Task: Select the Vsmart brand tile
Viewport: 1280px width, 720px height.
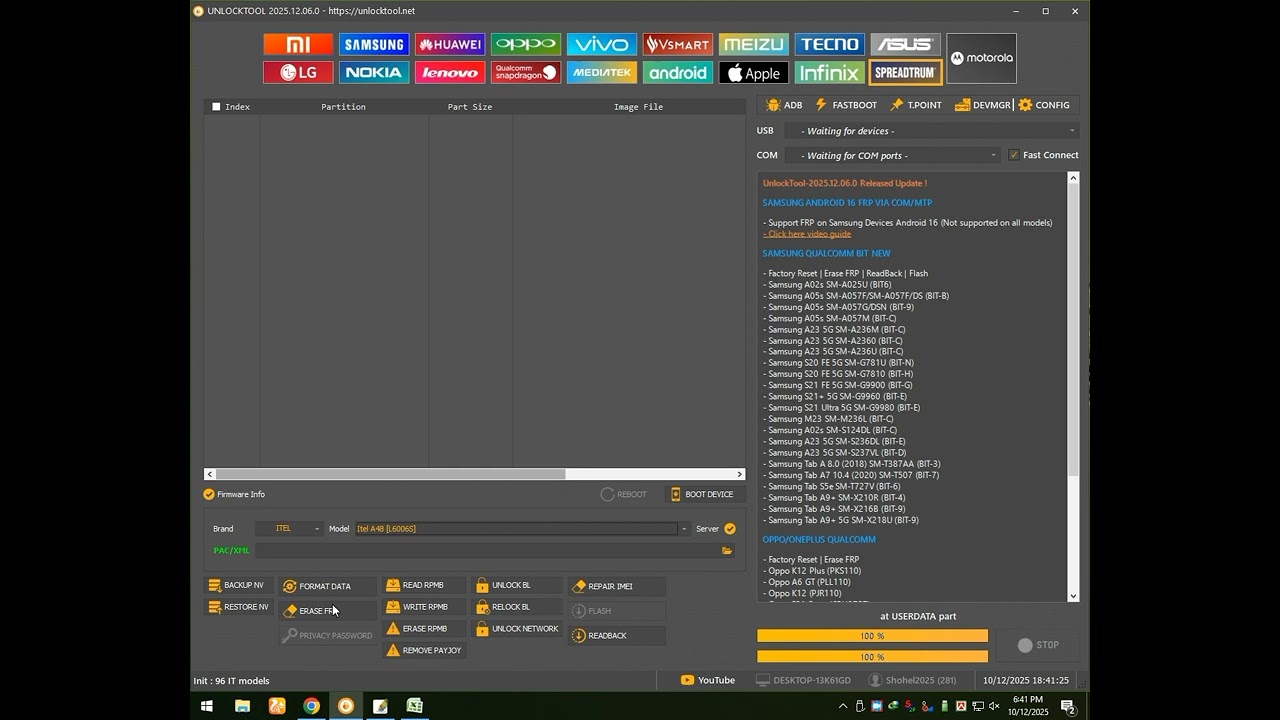Action: pos(678,44)
